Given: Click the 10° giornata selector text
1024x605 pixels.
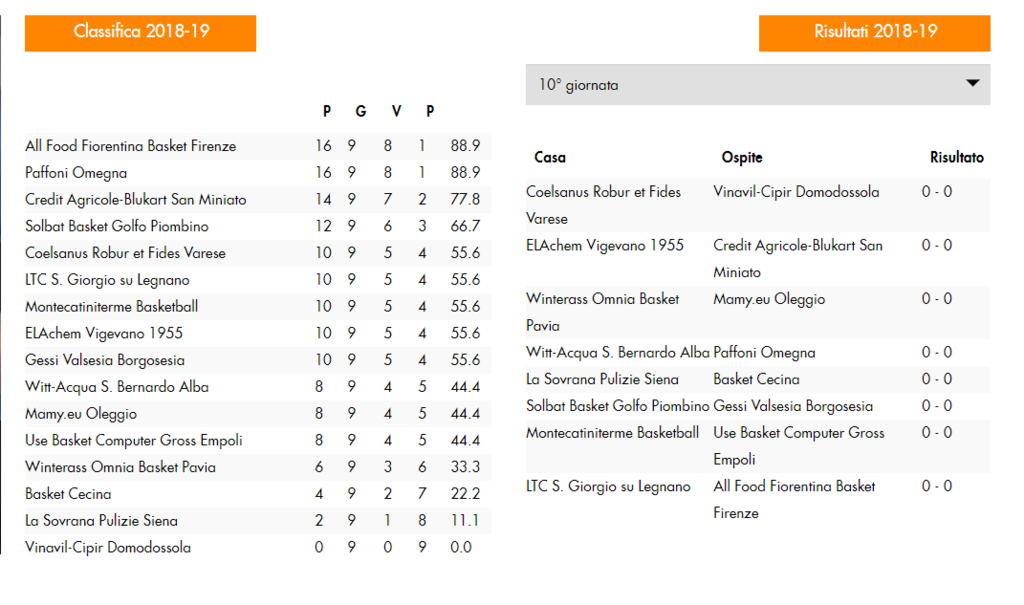Looking at the screenshot, I should point(578,85).
